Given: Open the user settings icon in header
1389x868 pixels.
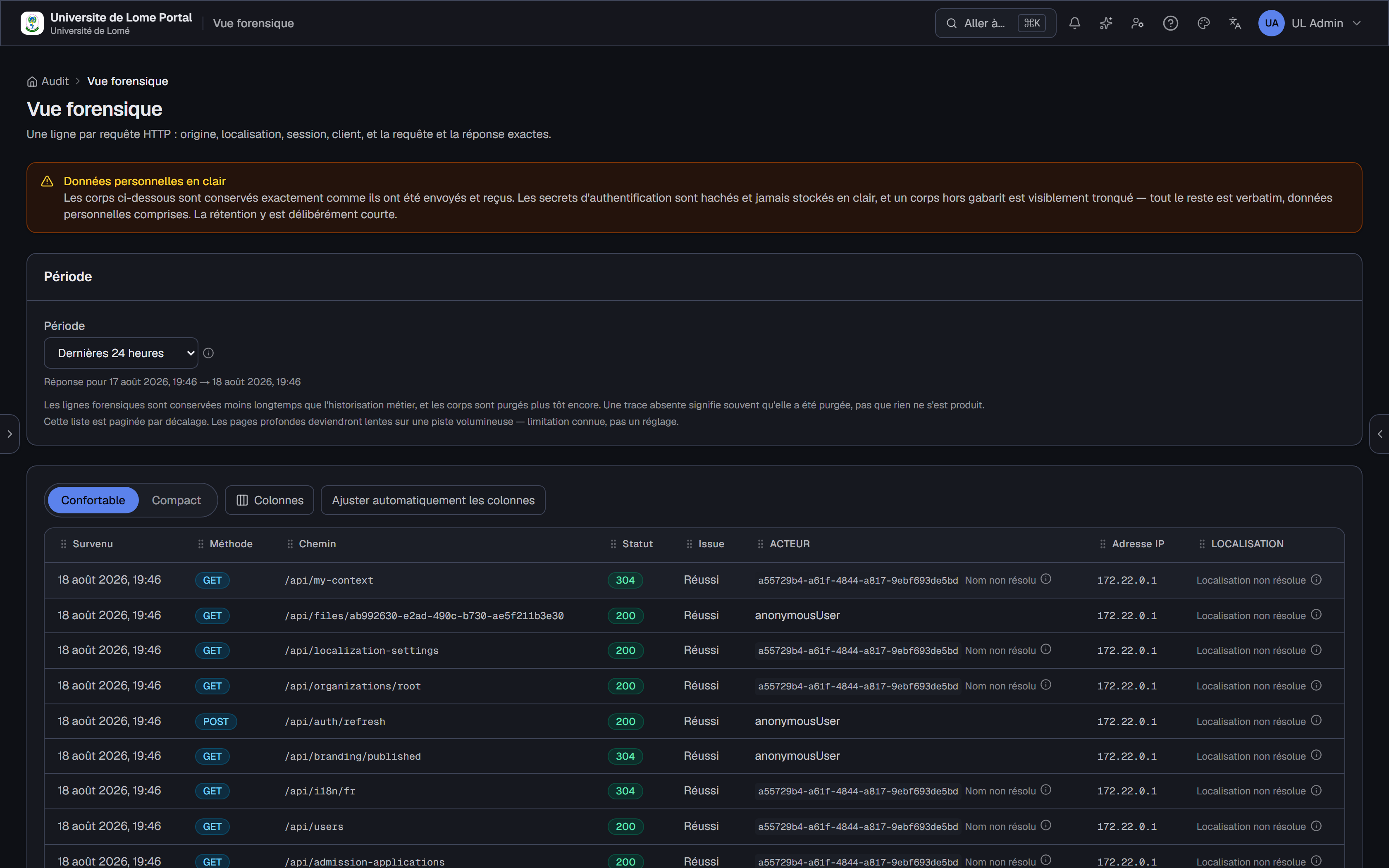Looking at the screenshot, I should tap(1138, 24).
